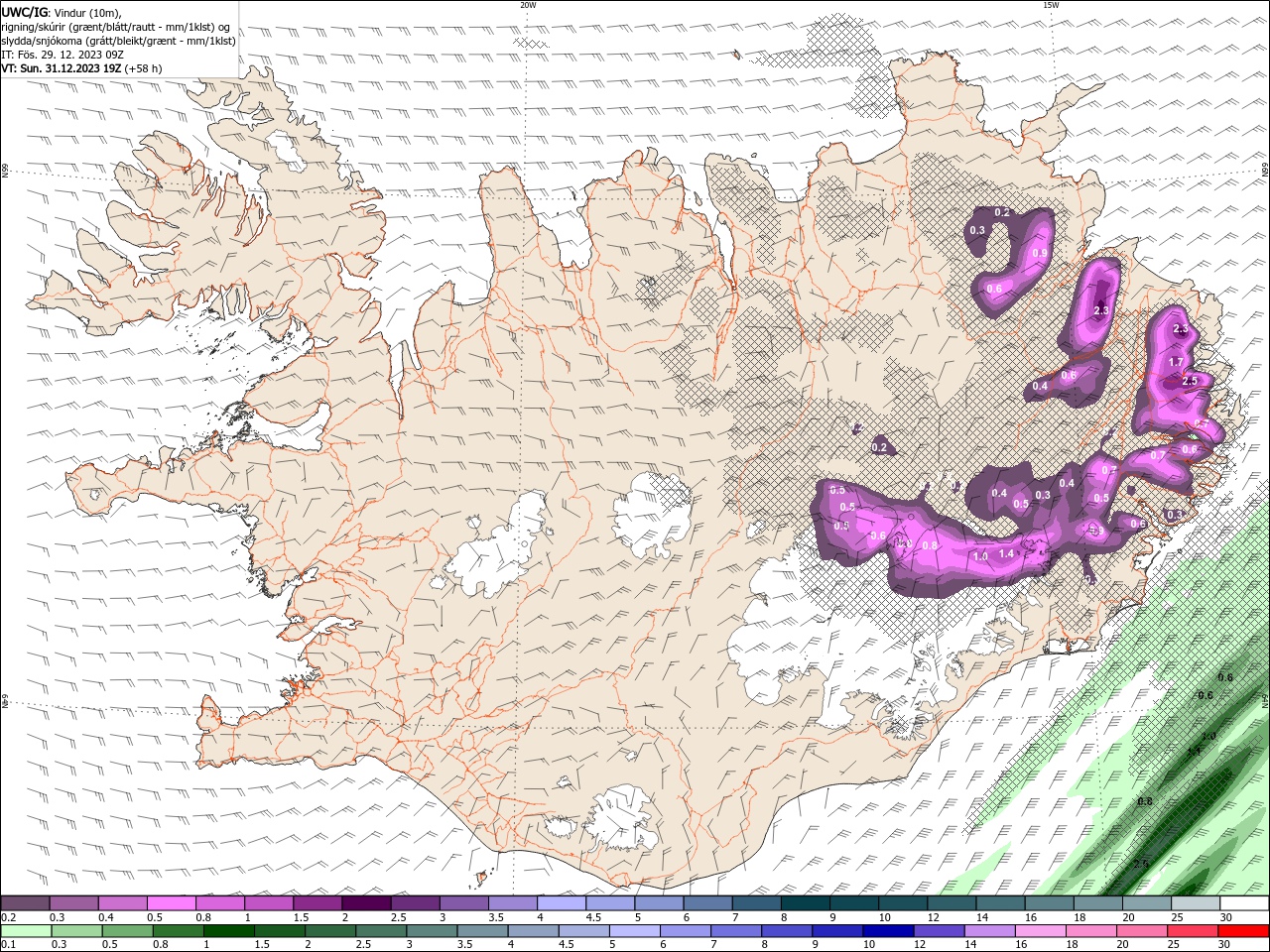Pick the bottom-row legend swatch labeled 6

click(x=685, y=931)
